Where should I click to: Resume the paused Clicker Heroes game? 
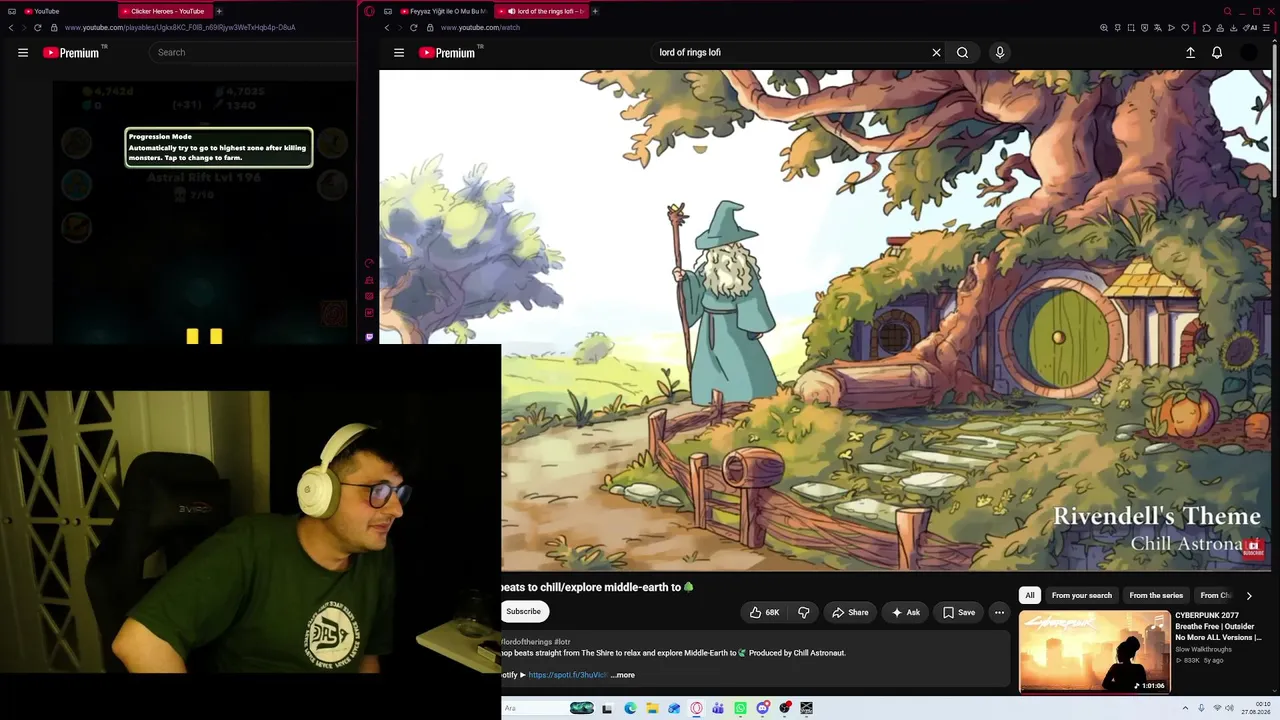click(204, 337)
